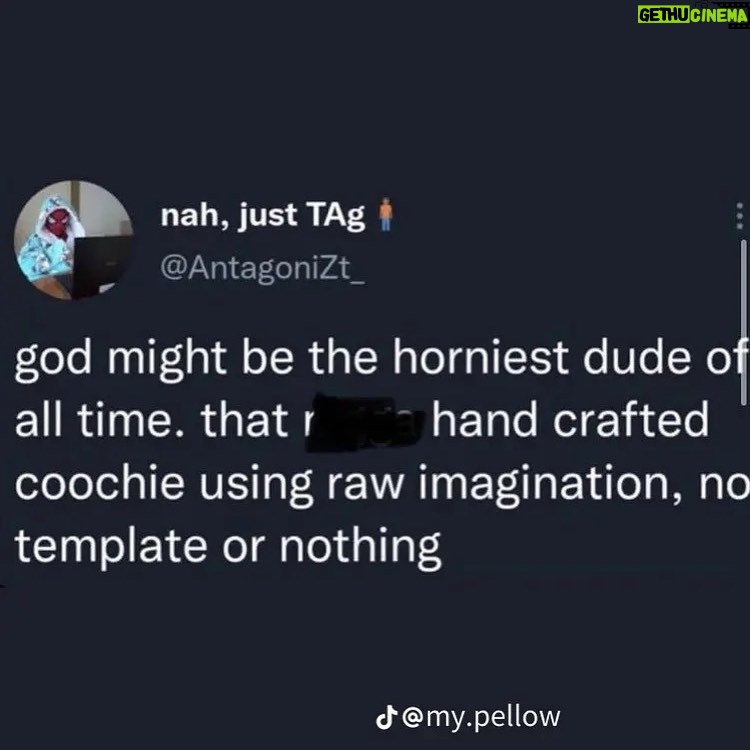
Task: Click the @AntagoniZt_ handle
Action: pos(262,268)
